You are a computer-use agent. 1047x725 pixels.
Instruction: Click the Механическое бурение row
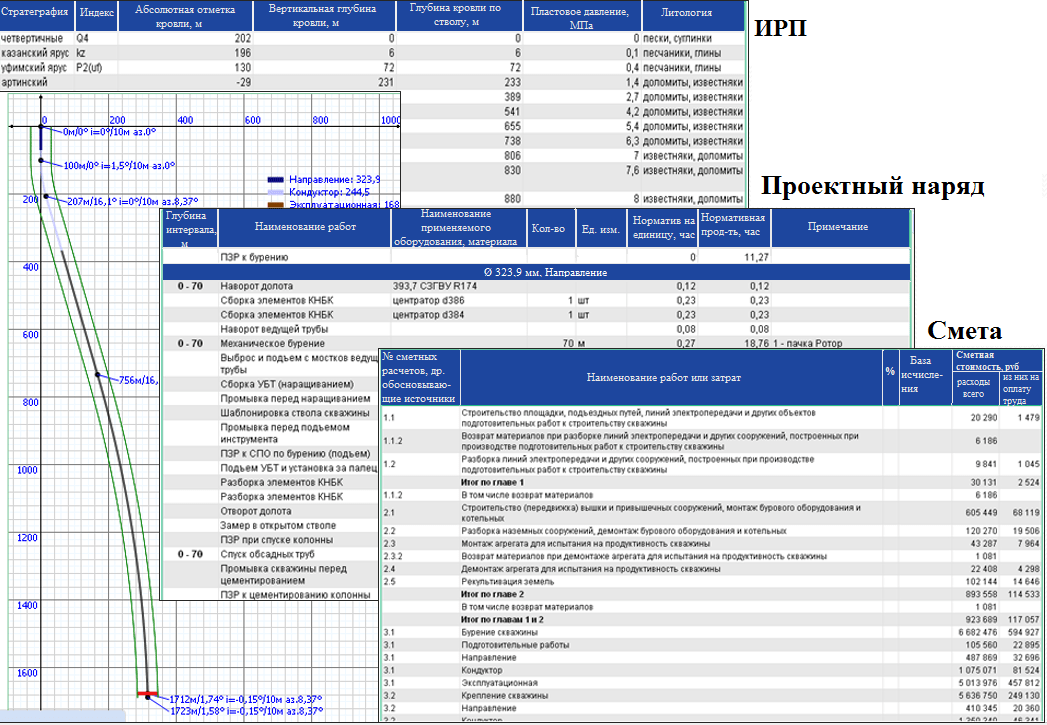coord(536,344)
